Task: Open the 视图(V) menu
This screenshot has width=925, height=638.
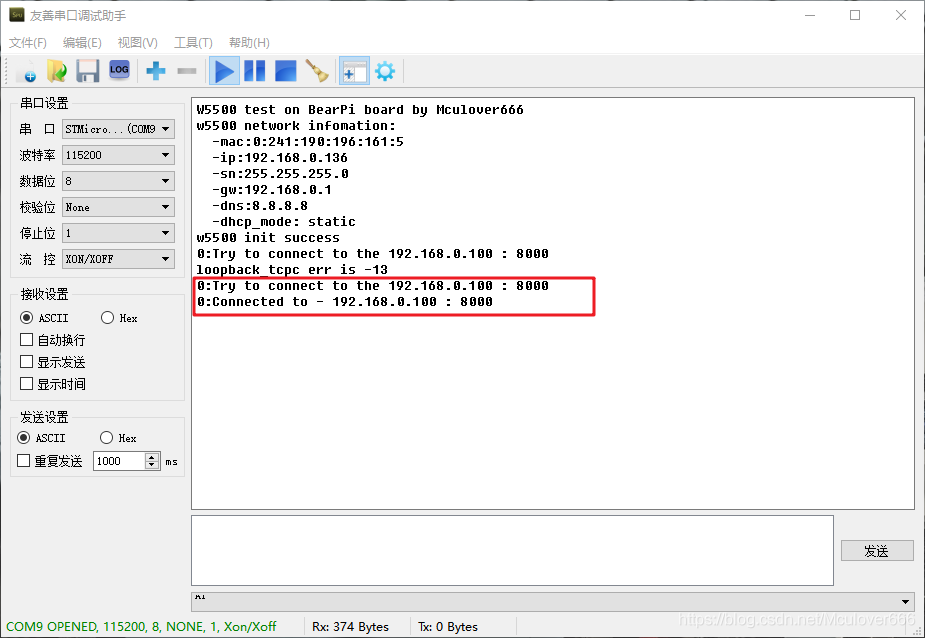Action: click(137, 42)
